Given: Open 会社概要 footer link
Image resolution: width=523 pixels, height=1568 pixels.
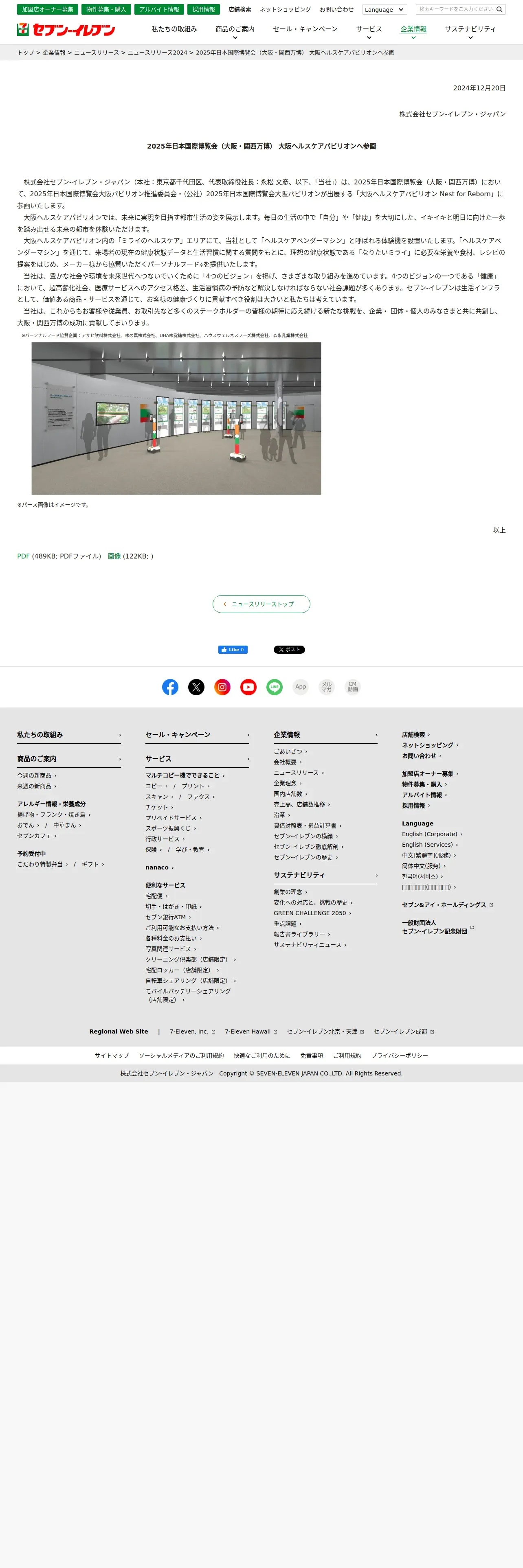Looking at the screenshot, I should (x=288, y=762).
